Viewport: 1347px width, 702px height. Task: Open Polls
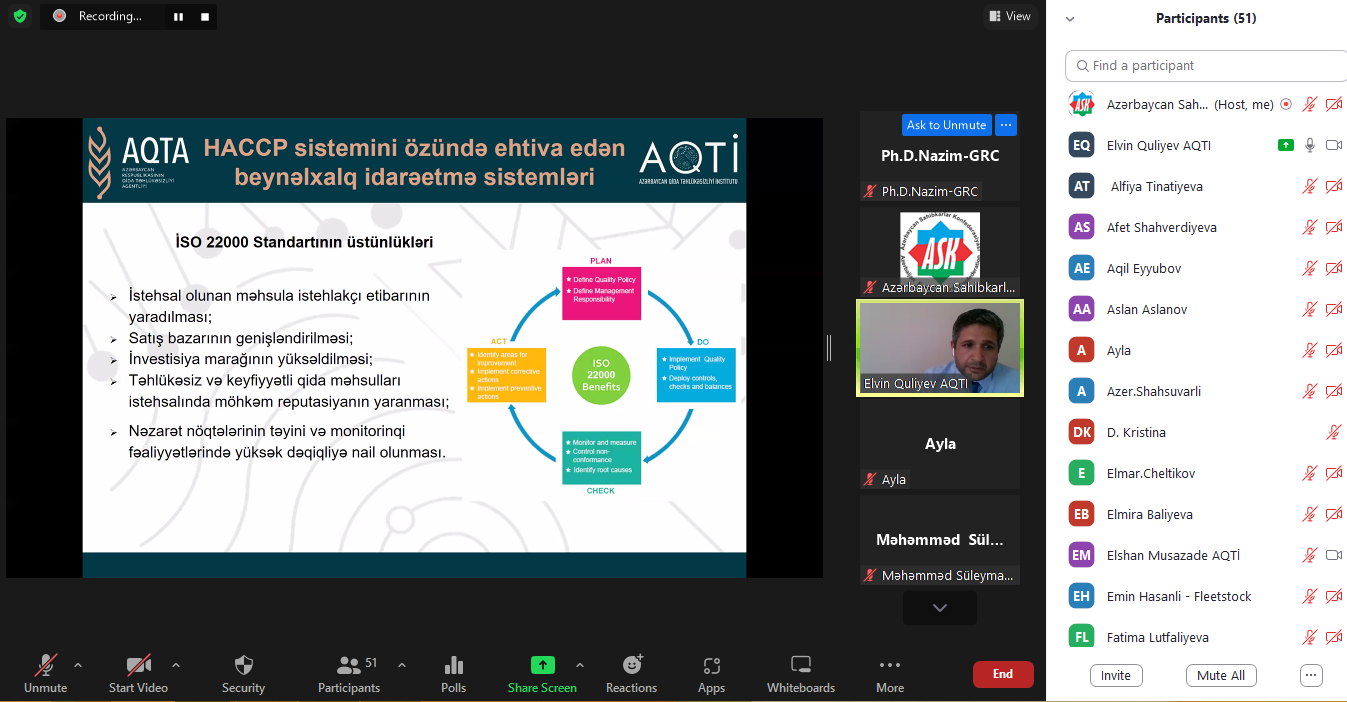[x=453, y=673]
